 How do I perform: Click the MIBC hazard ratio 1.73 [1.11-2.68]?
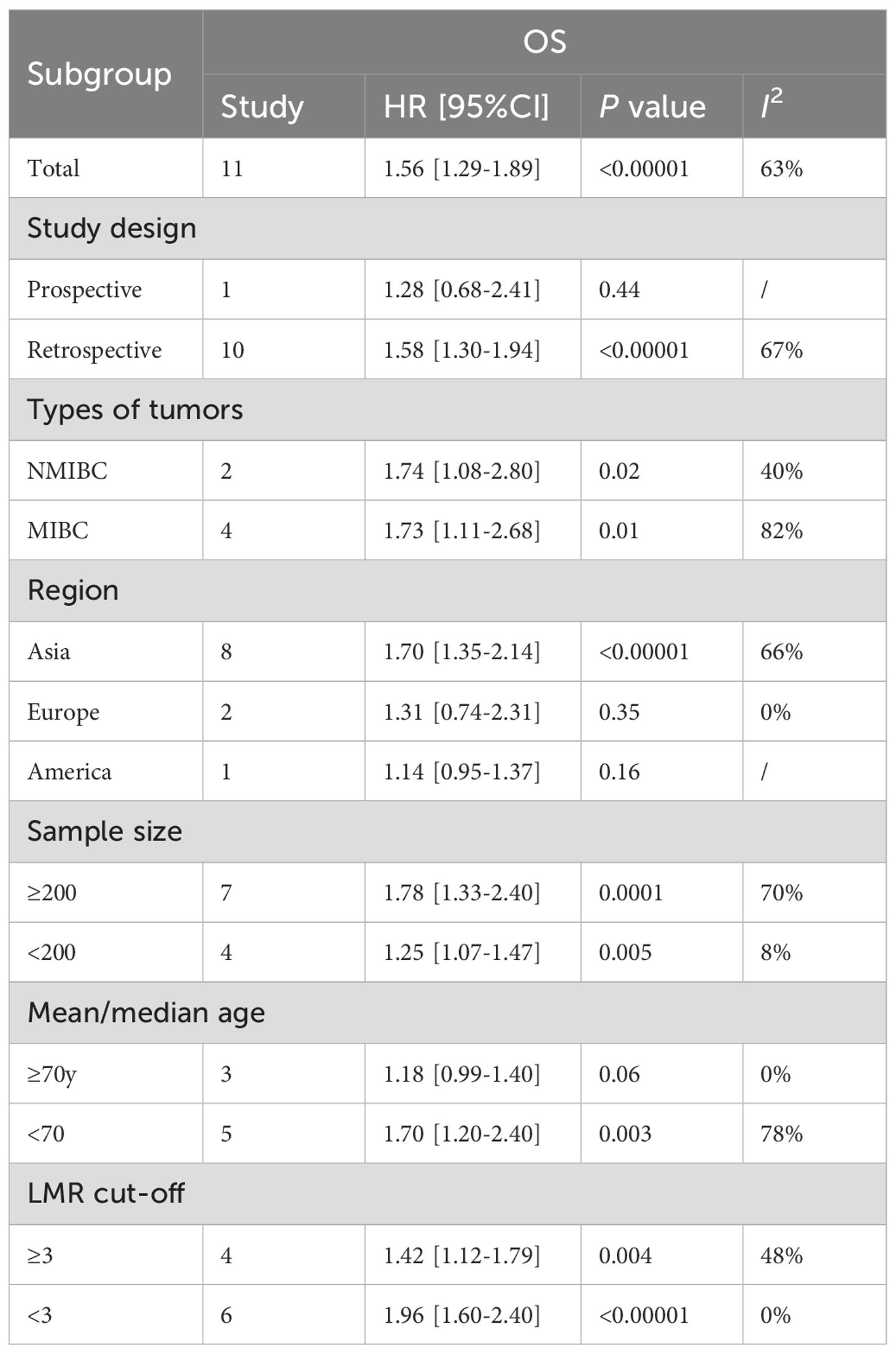click(x=462, y=530)
